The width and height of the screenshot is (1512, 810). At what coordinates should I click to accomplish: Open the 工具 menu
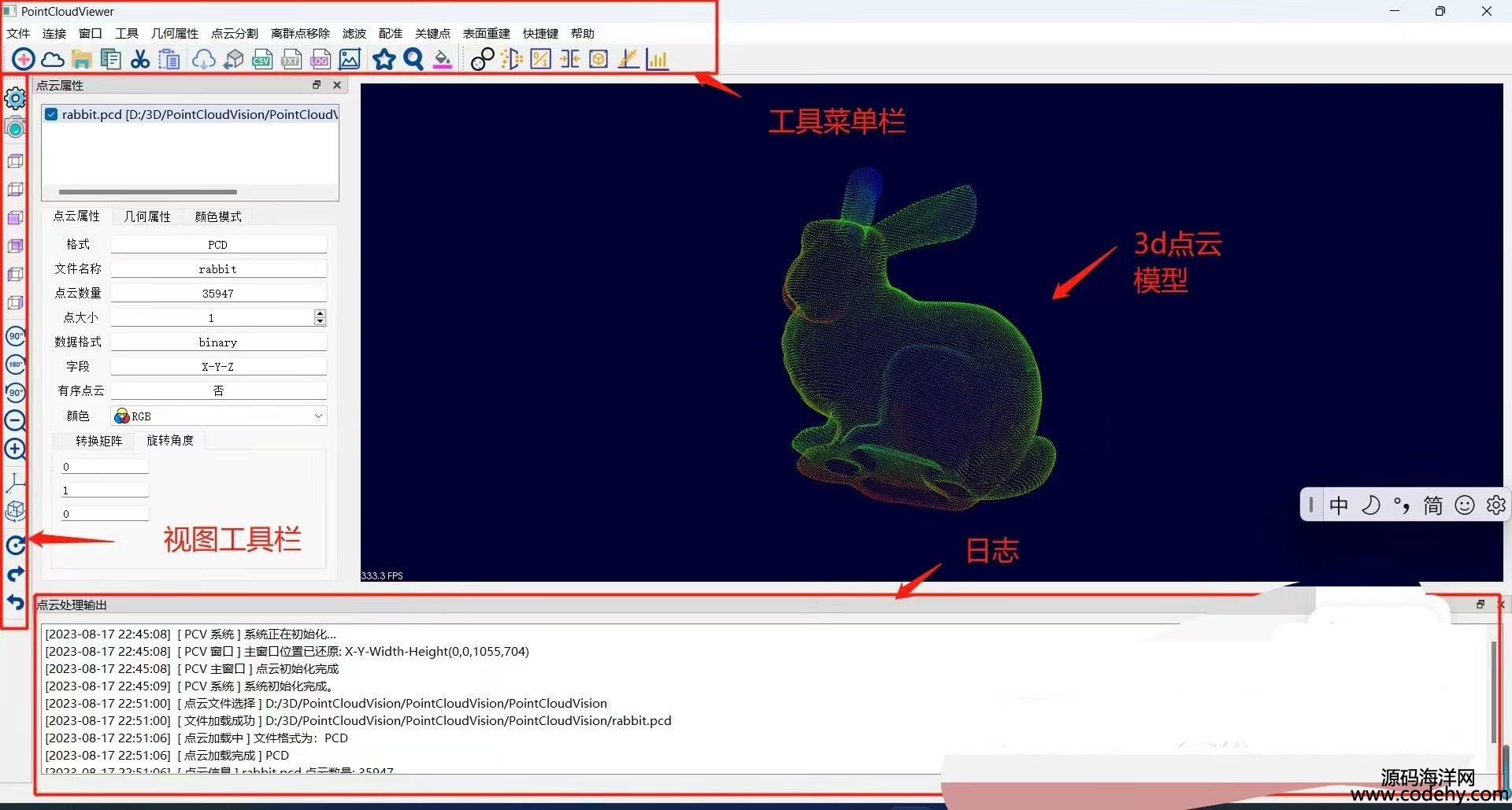[x=127, y=33]
